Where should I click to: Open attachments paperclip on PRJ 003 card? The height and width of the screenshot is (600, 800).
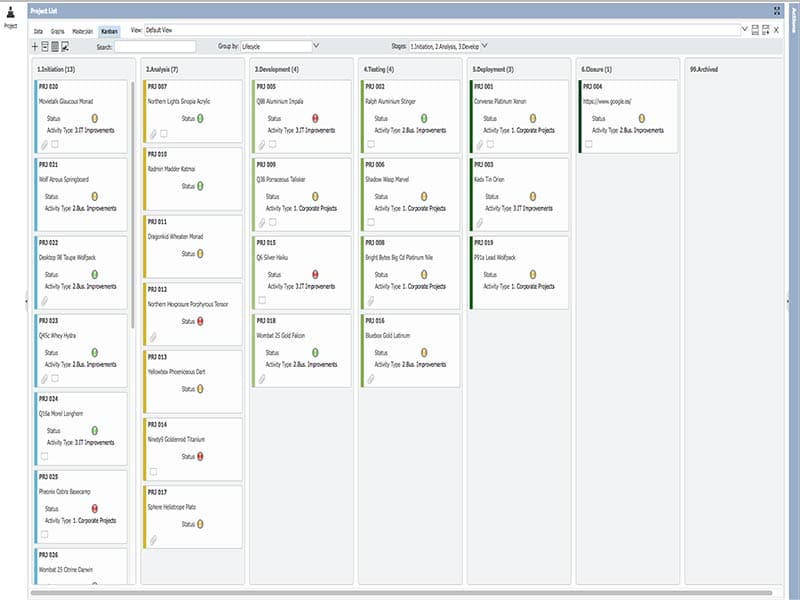pyautogui.click(x=480, y=223)
